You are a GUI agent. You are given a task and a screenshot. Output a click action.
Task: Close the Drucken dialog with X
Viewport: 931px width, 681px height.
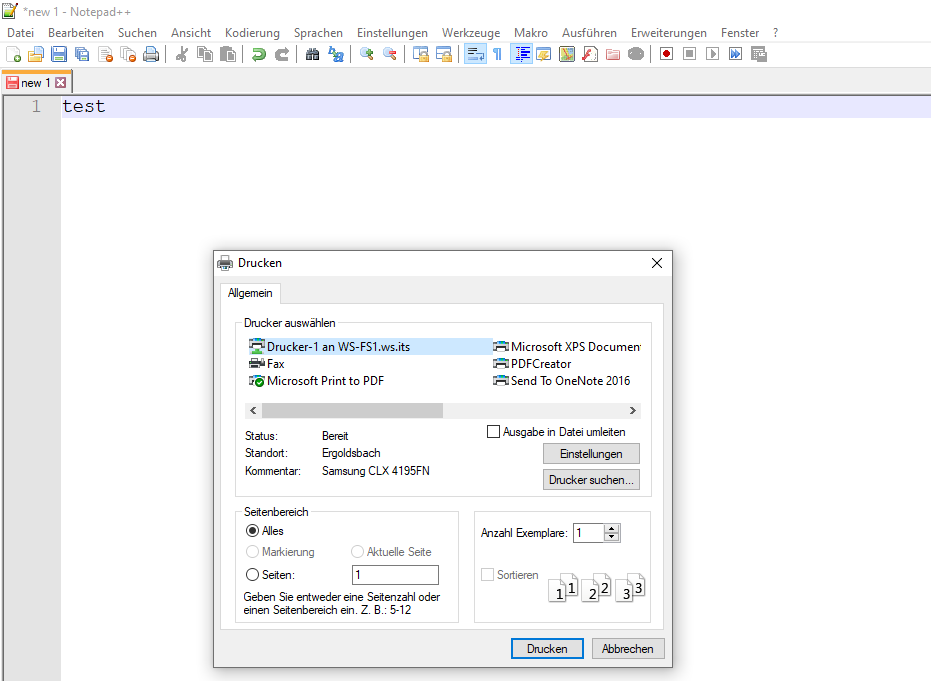click(657, 263)
